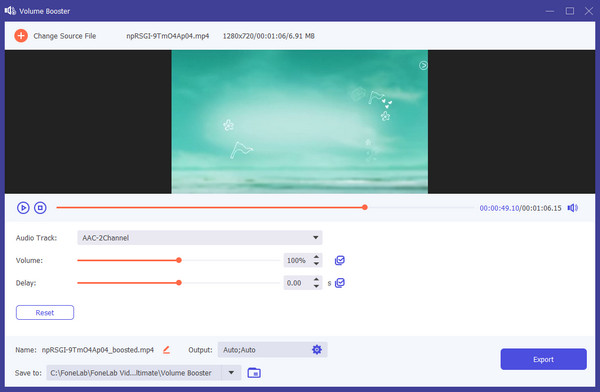Click the Change Source File label
Image resolution: width=600 pixels, height=392 pixels.
click(x=65, y=36)
